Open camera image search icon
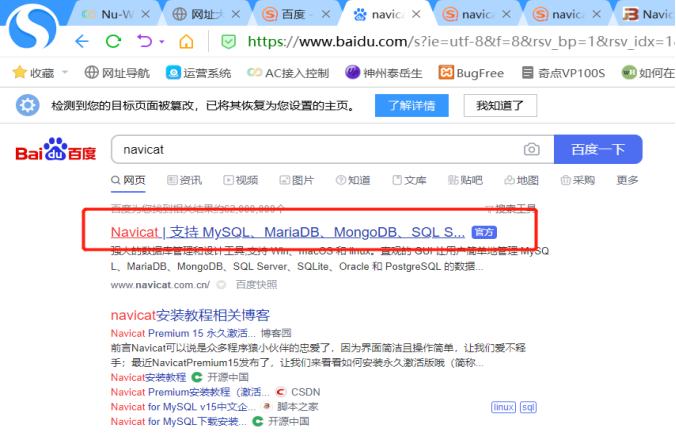676x436 pixels. [532, 149]
